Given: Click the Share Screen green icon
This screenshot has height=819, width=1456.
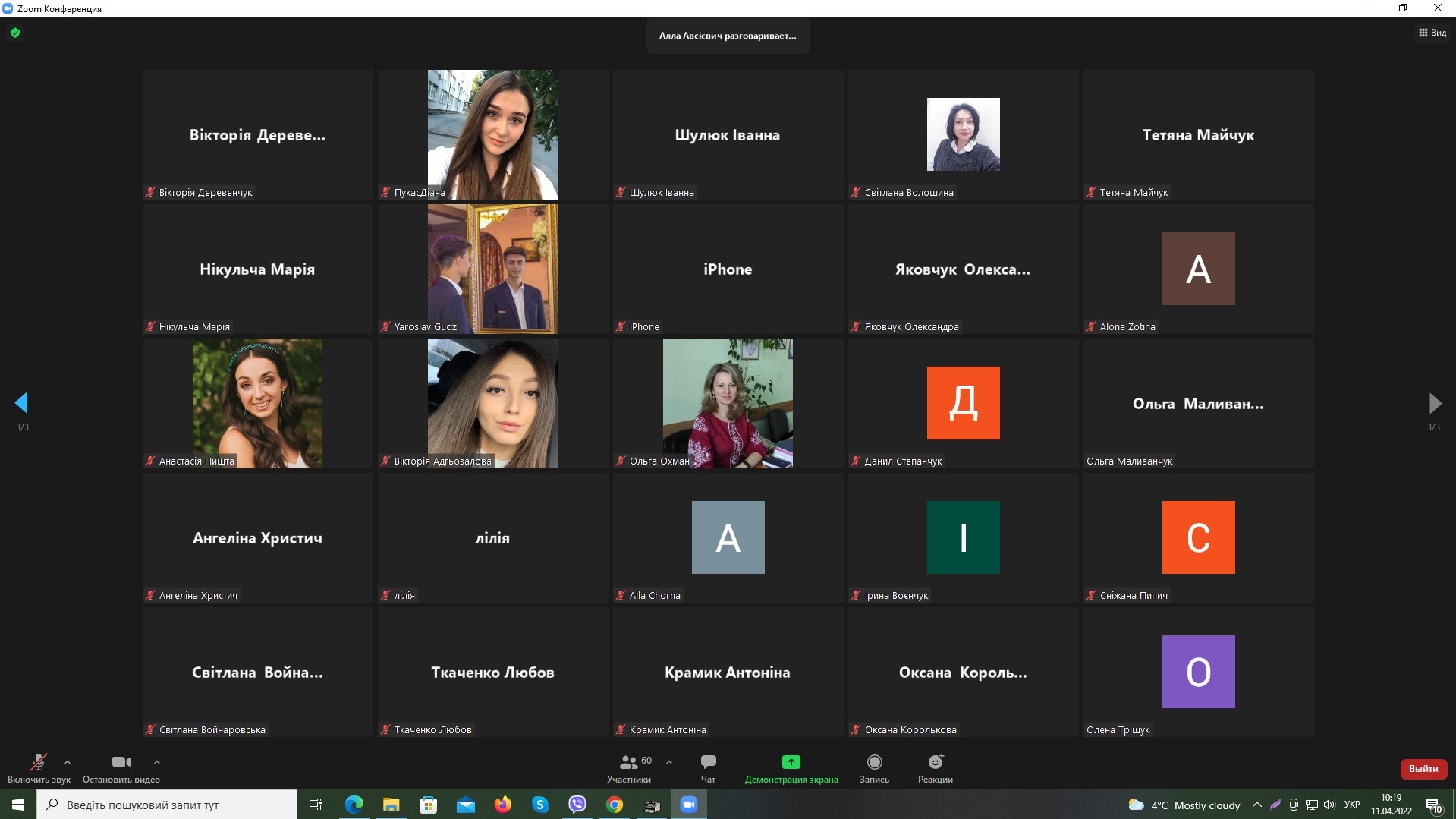Looking at the screenshot, I should click(x=791, y=762).
